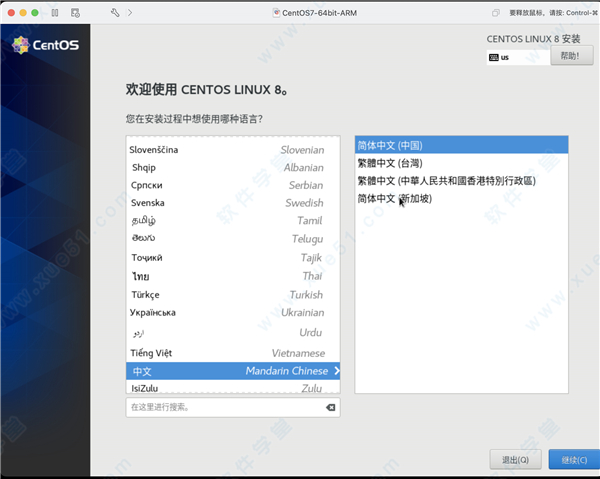This screenshot has height=479, width=600.
Task: Choose 繁體中文 (台灣) locale
Action: tap(461, 163)
